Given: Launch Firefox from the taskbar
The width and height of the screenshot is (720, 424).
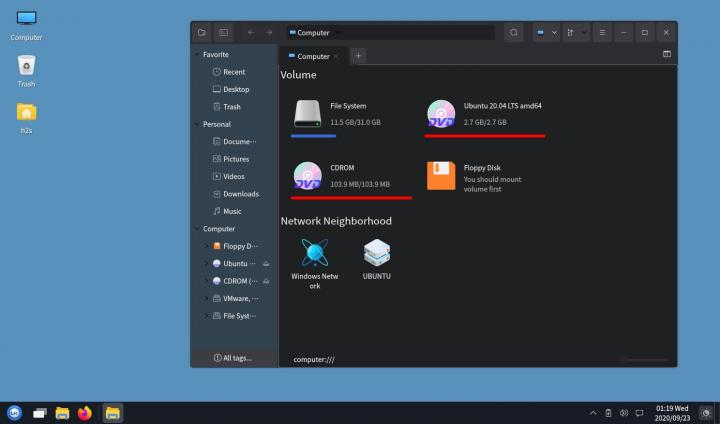Looking at the screenshot, I should pyautogui.click(x=84, y=412).
